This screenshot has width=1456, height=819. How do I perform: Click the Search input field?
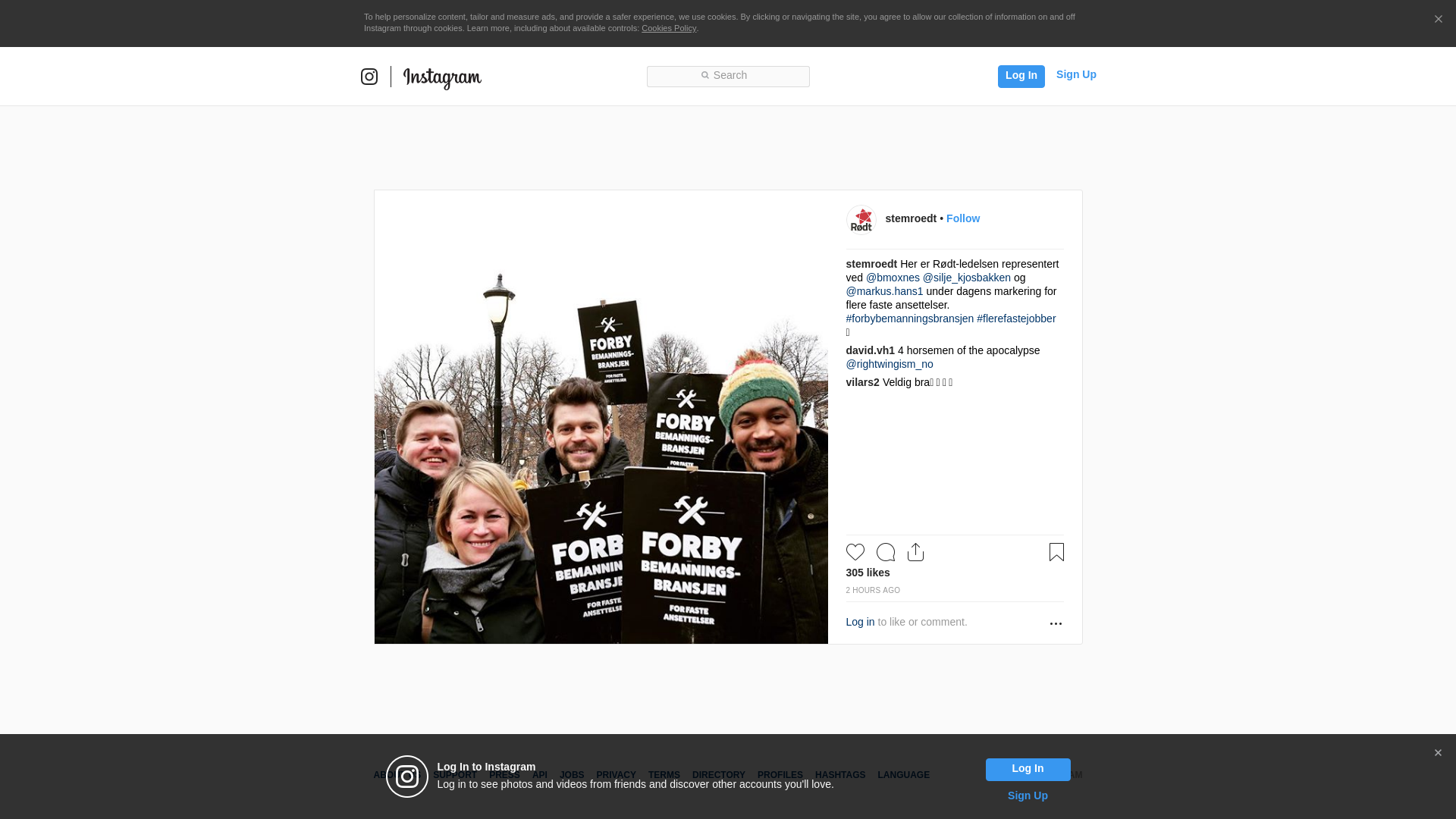tap(728, 76)
